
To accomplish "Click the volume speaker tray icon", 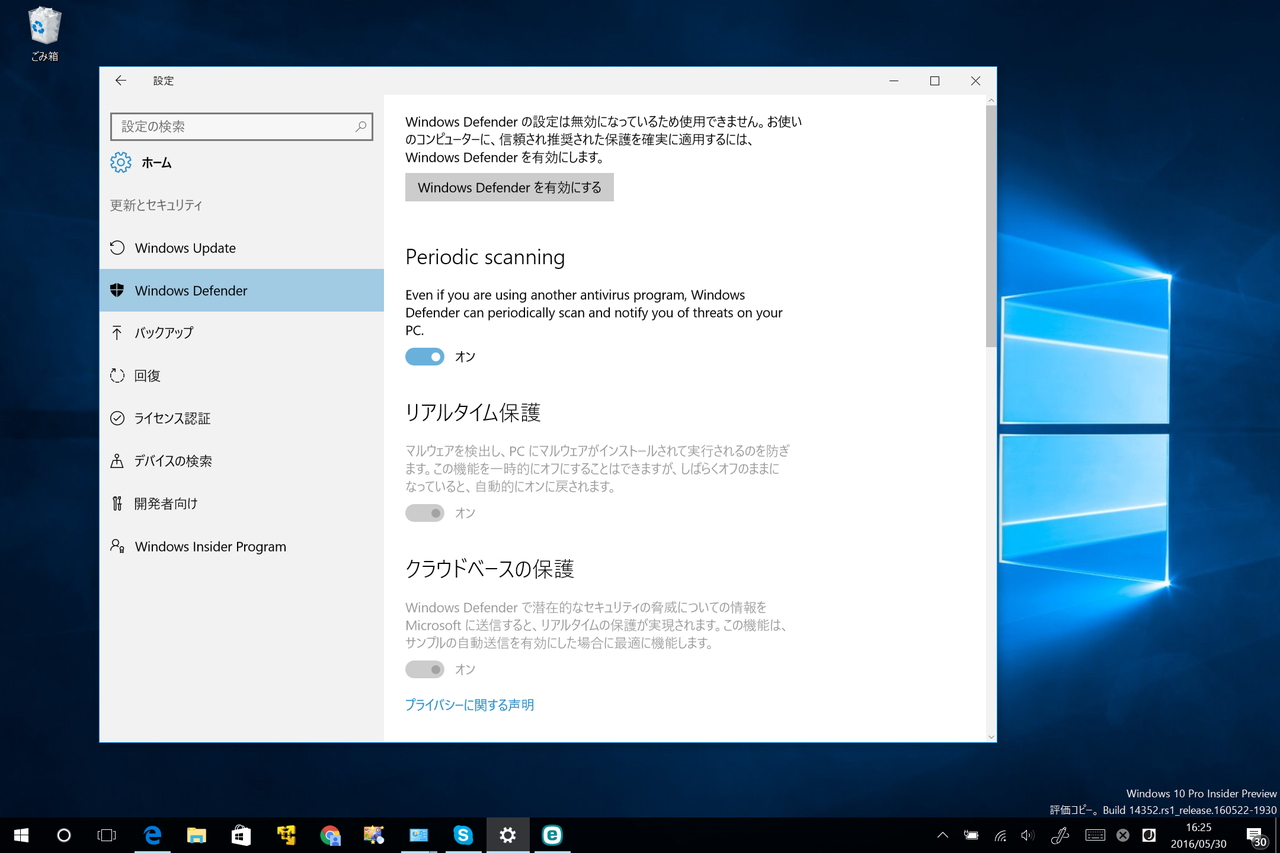I will coord(1028,835).
